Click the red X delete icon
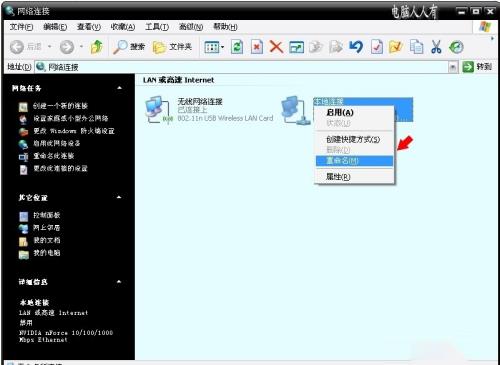Viewport: 500px width, 365px height. pos(276,47)
